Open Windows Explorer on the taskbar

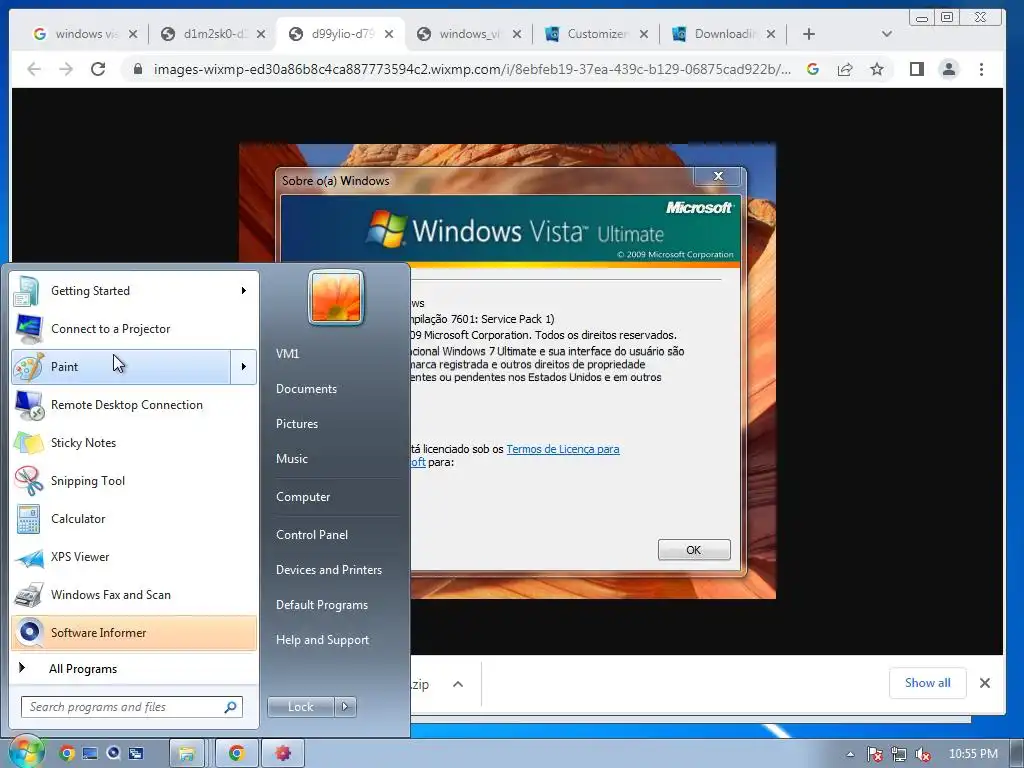click(187, 754)
